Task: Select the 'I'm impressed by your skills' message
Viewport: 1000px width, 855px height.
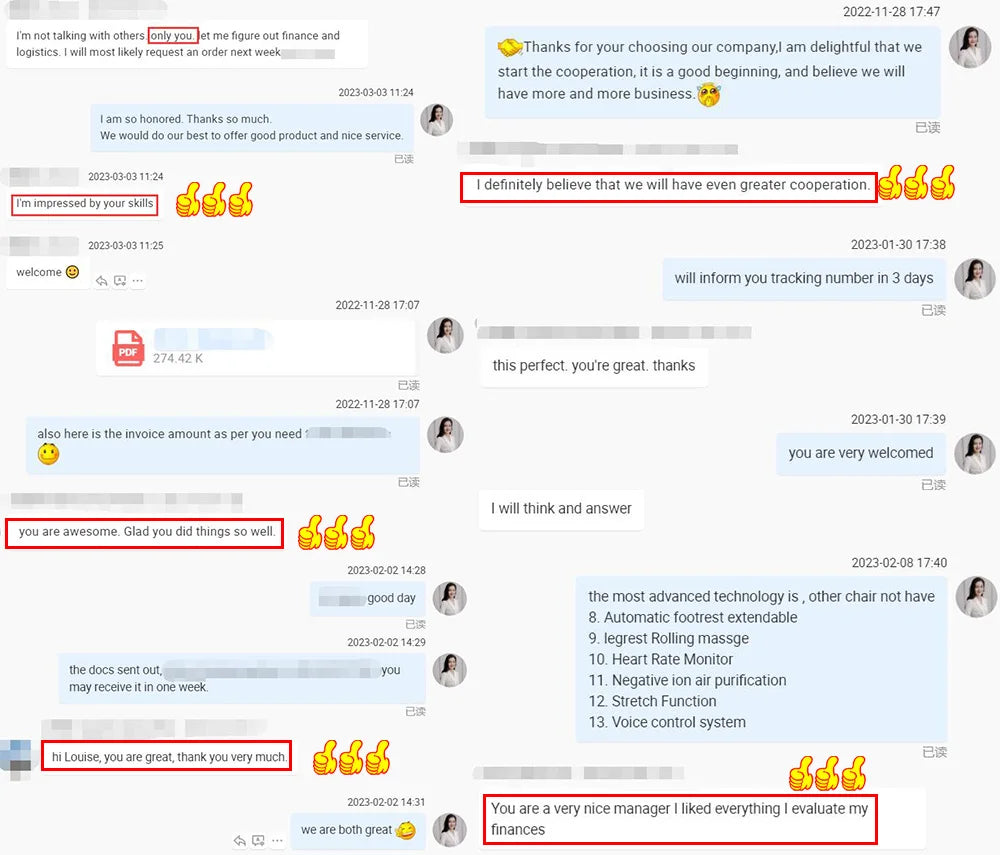Action: pos(85,205)
